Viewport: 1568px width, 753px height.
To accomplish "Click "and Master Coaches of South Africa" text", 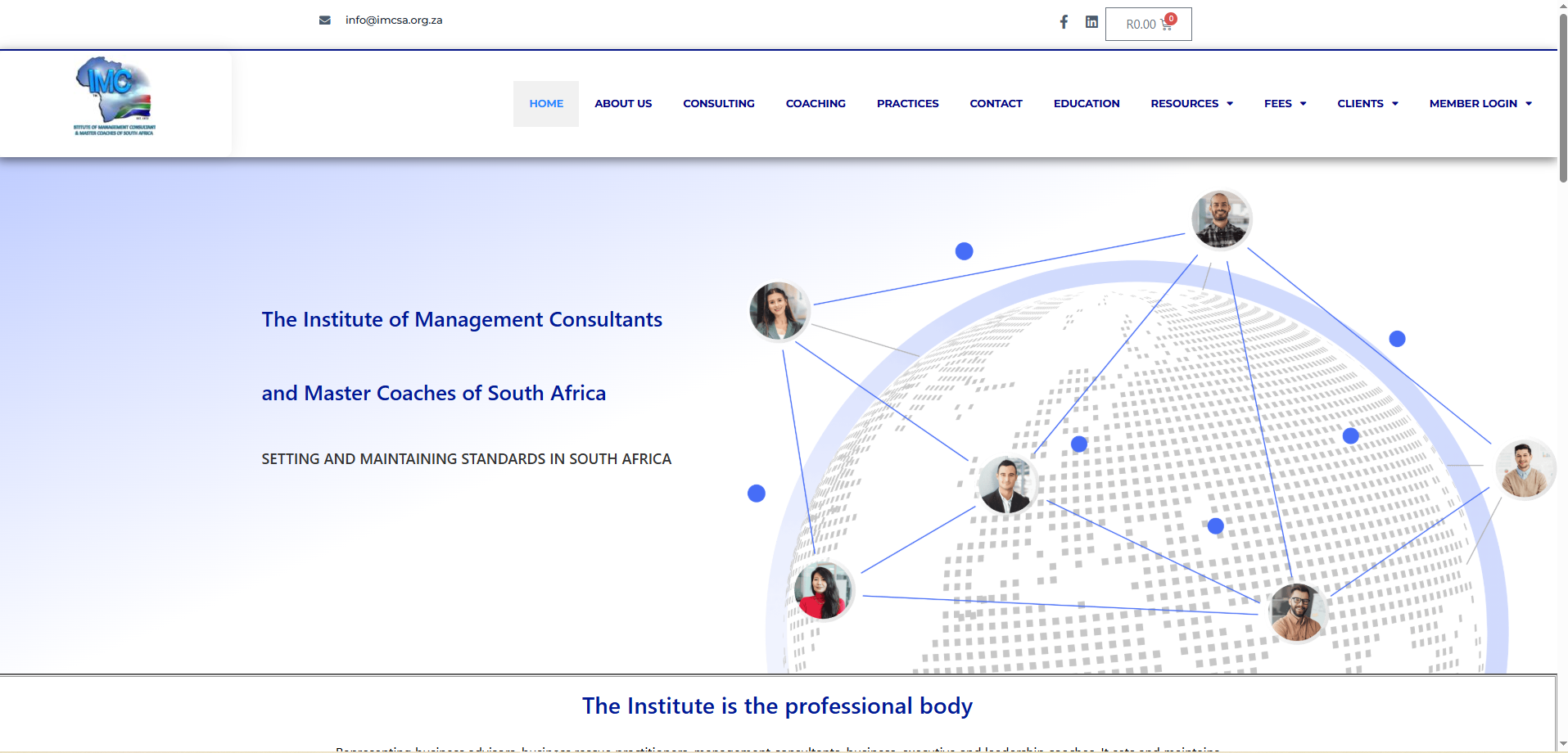I will point(433,394).
